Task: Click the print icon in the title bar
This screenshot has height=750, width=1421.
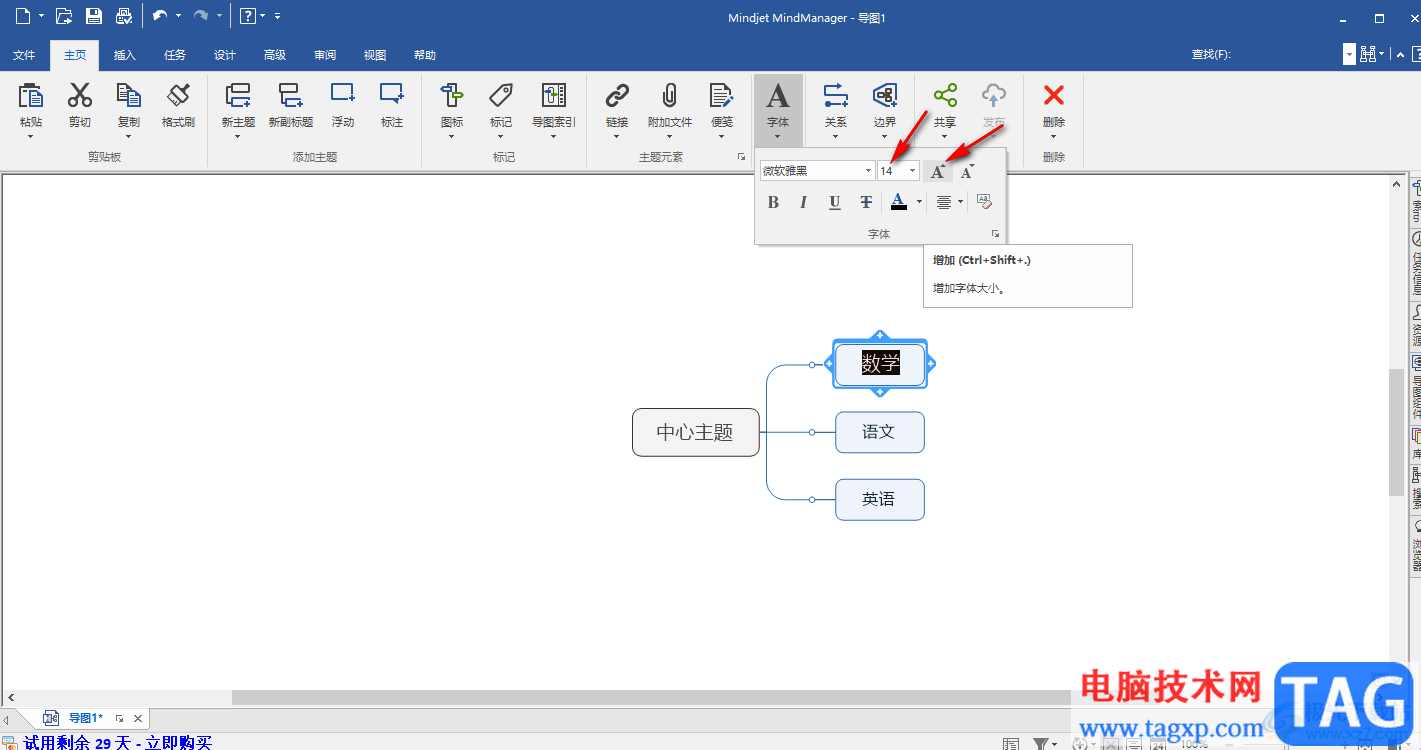Action: 123,16
